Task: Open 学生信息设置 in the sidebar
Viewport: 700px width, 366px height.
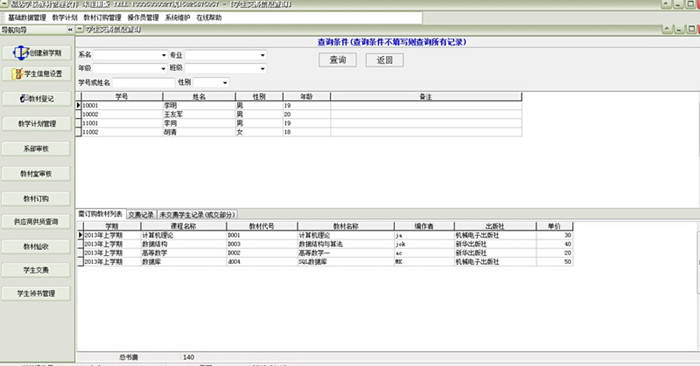Action: coord(36,74)
